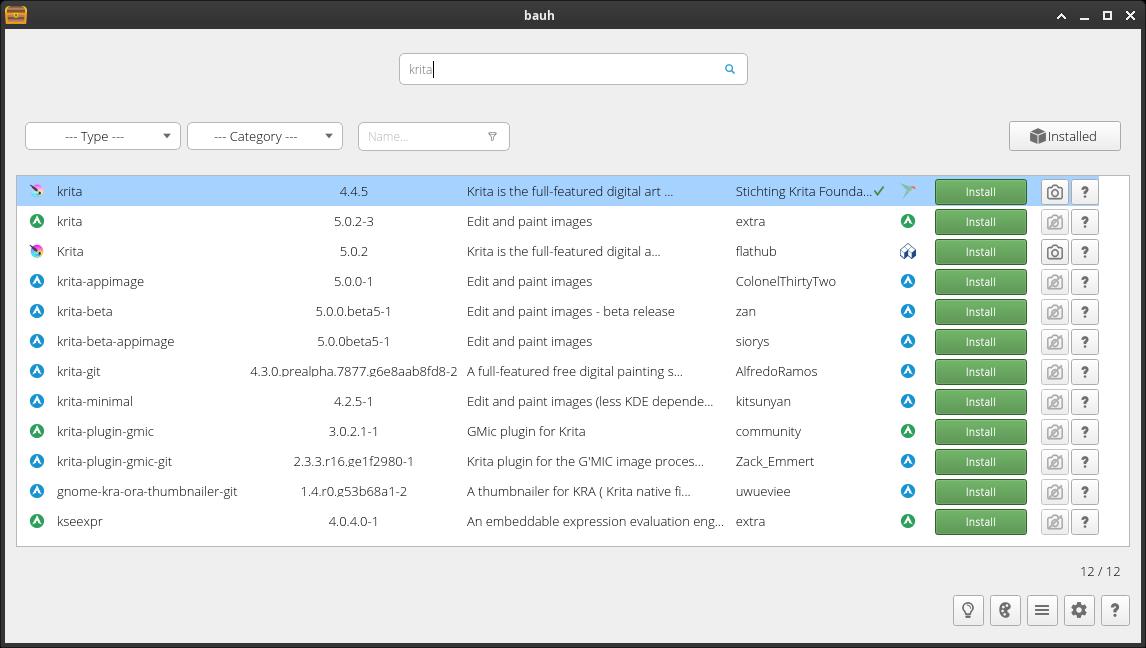Open the About question-mark button at the bottom
This screenshot has height=648, width=1146.
point(1115,610)
